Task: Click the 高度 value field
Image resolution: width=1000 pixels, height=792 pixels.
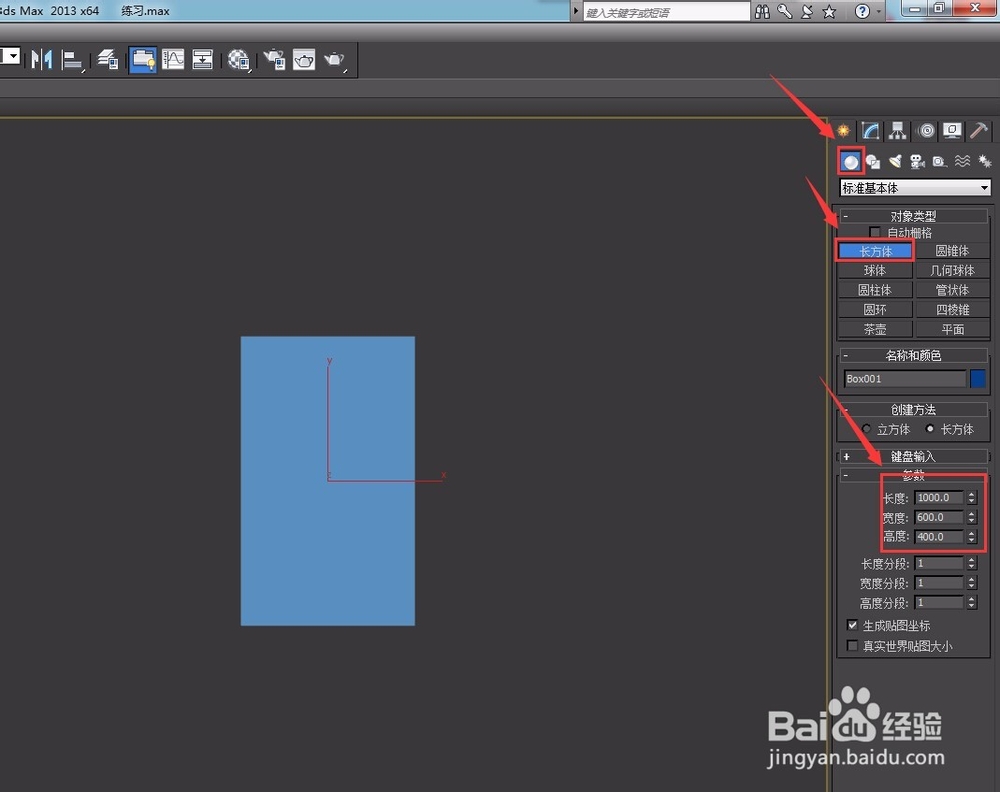Action: click(939, 537)
